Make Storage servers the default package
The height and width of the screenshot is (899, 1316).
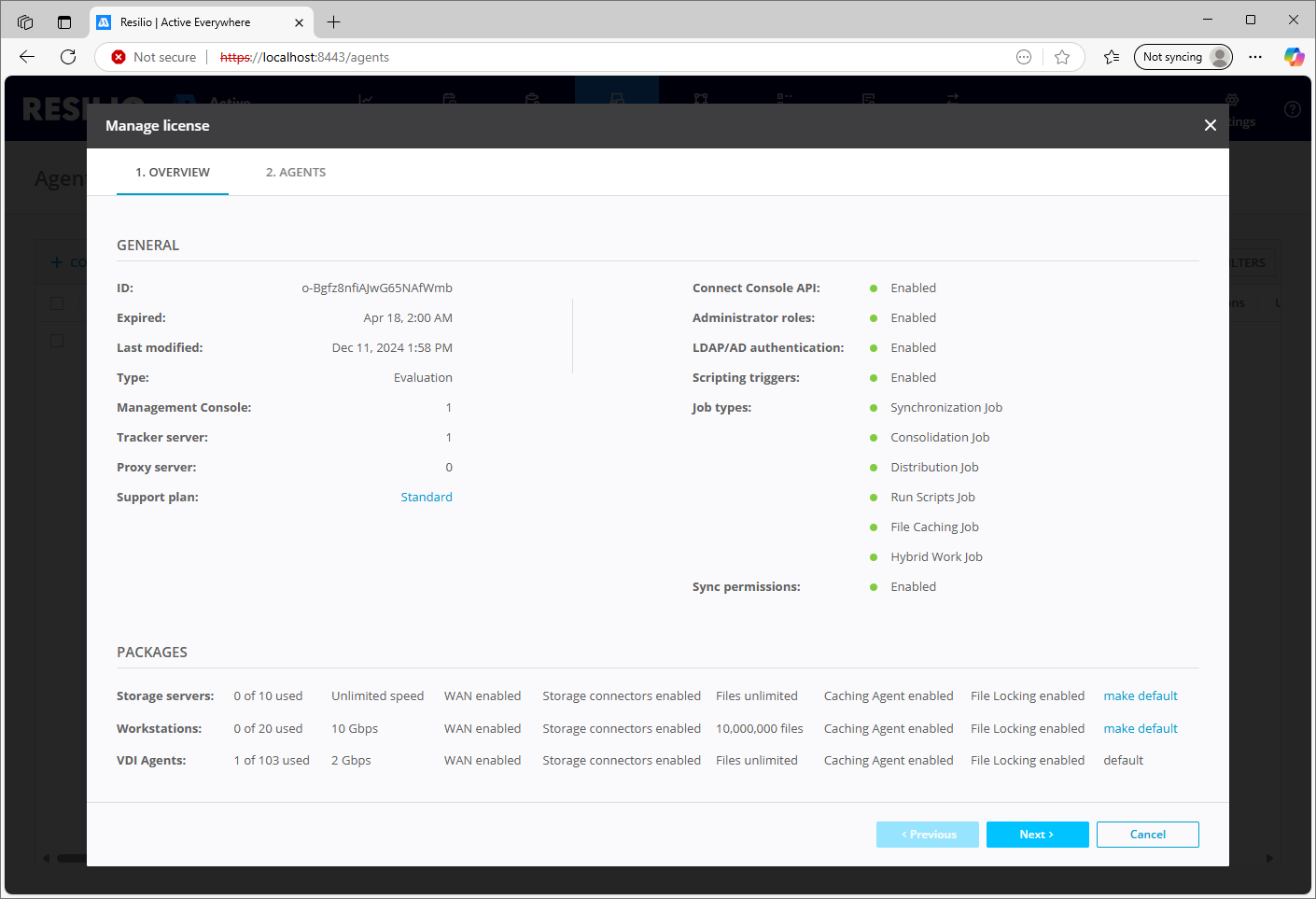click(1140, 696)
